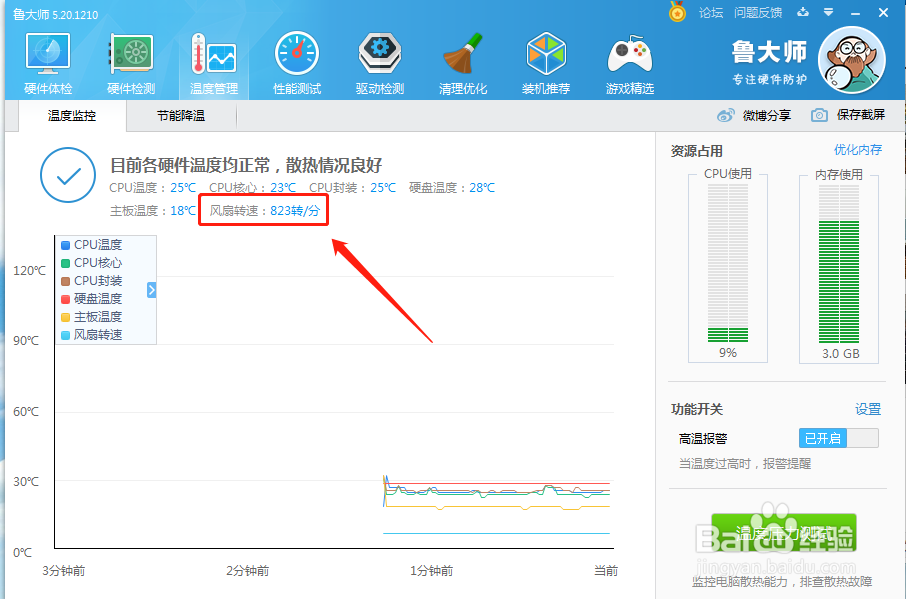
Task: Click the 3.0 GB memory value
Action: 841,354
